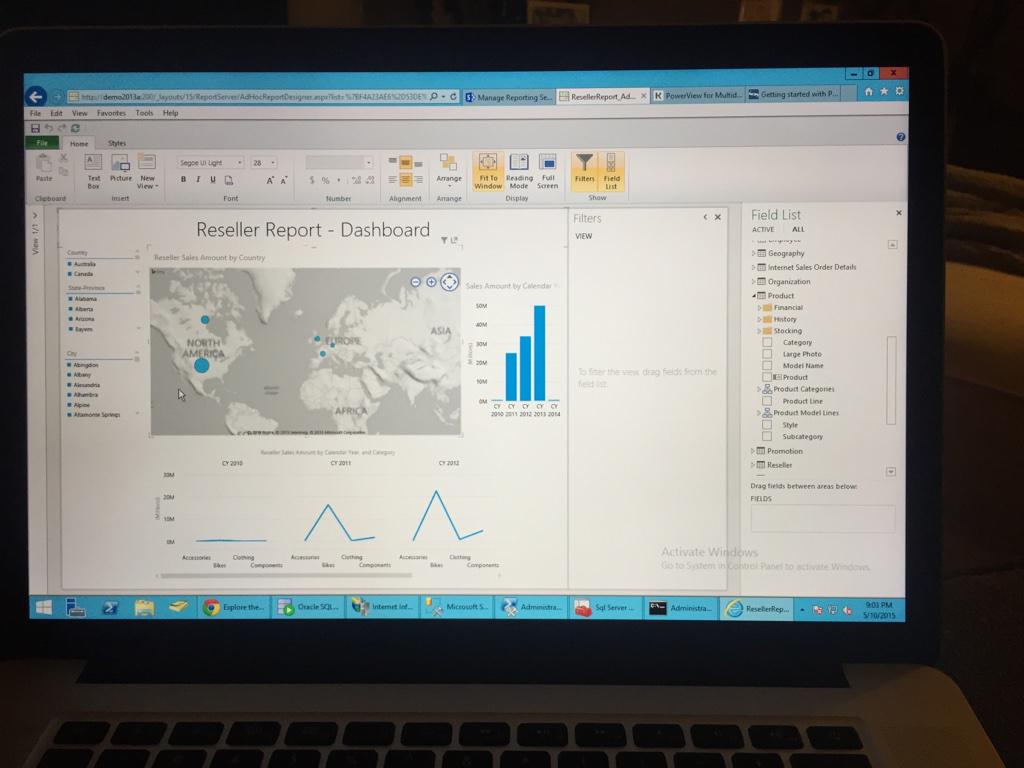Image resolution: width=1024 pixels, height=768 pixels.
Task: Open the Tools menu
Action: pos(144,113)
